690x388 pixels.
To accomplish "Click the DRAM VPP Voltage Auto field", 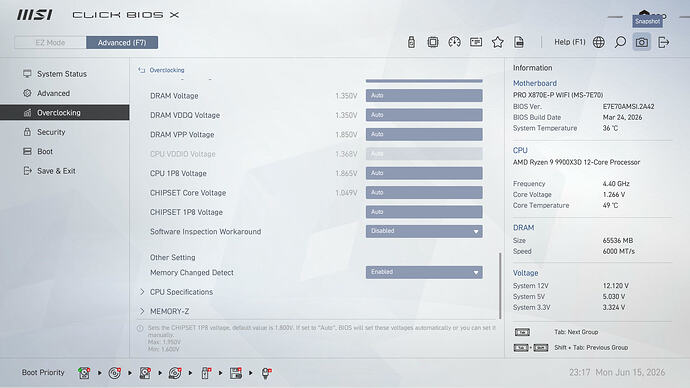I will pyautogui.click(x=424, y=134).
